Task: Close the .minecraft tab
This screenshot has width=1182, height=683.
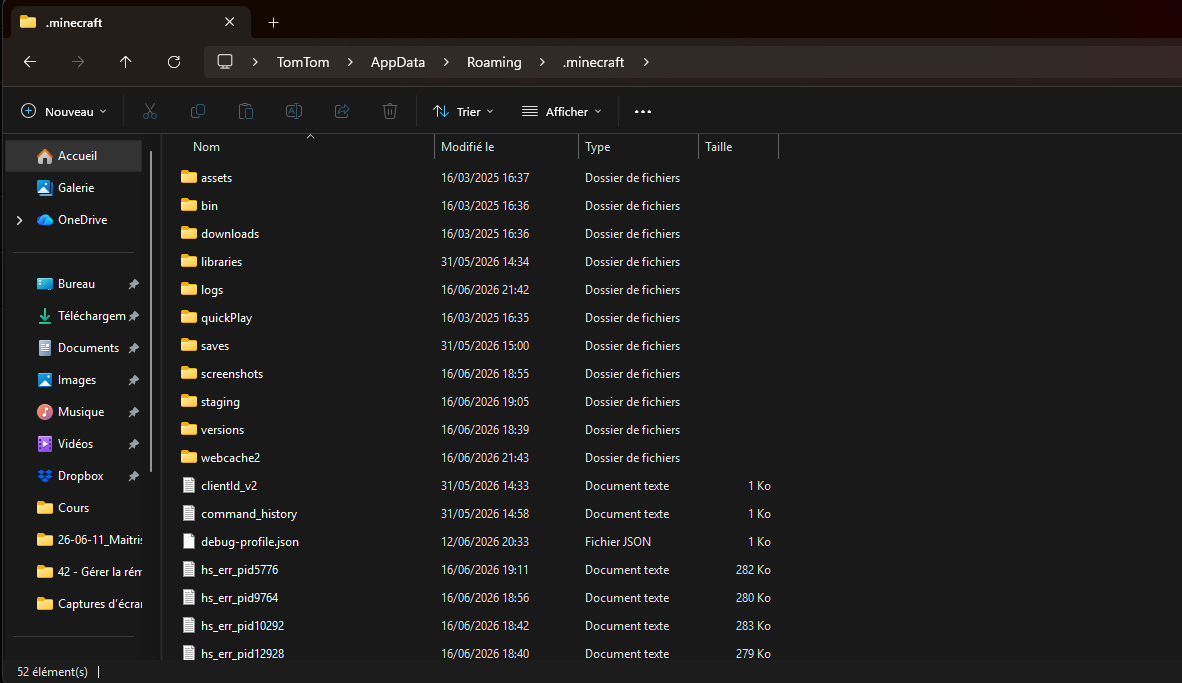Action: pyautogui.click(x=230, y=22)
